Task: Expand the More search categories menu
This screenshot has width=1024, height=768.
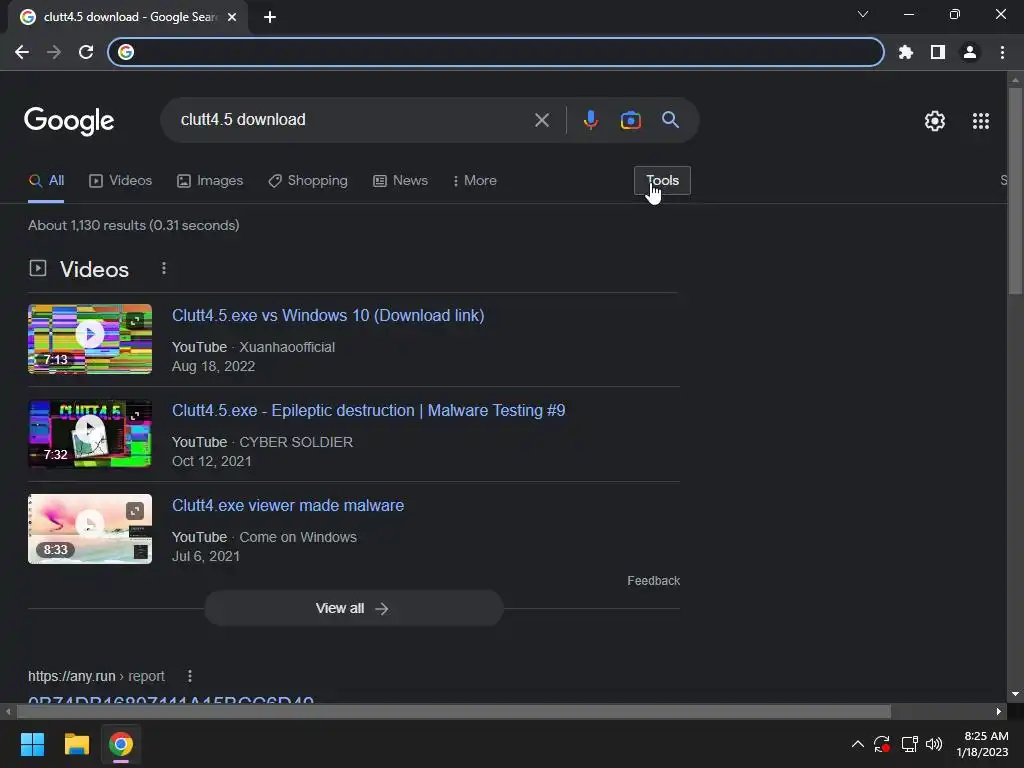Action: pos(475,181)
